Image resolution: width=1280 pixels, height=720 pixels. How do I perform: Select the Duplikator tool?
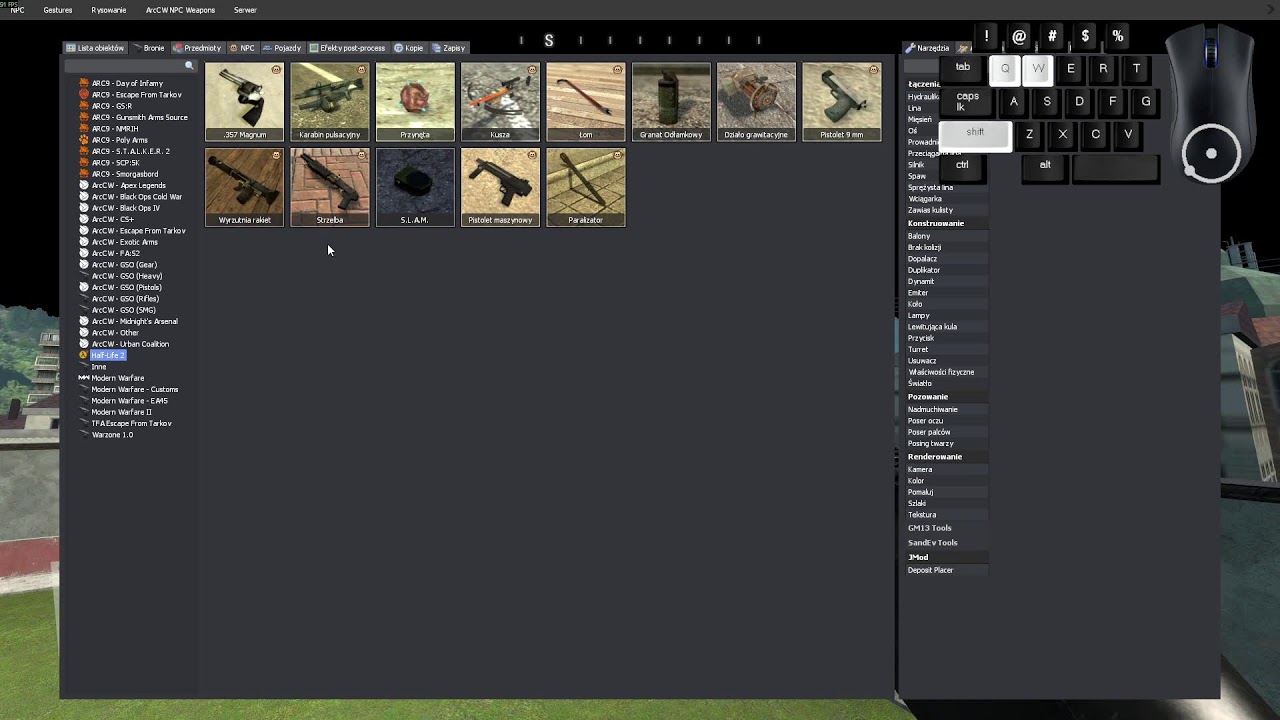[x=945, y=270]
